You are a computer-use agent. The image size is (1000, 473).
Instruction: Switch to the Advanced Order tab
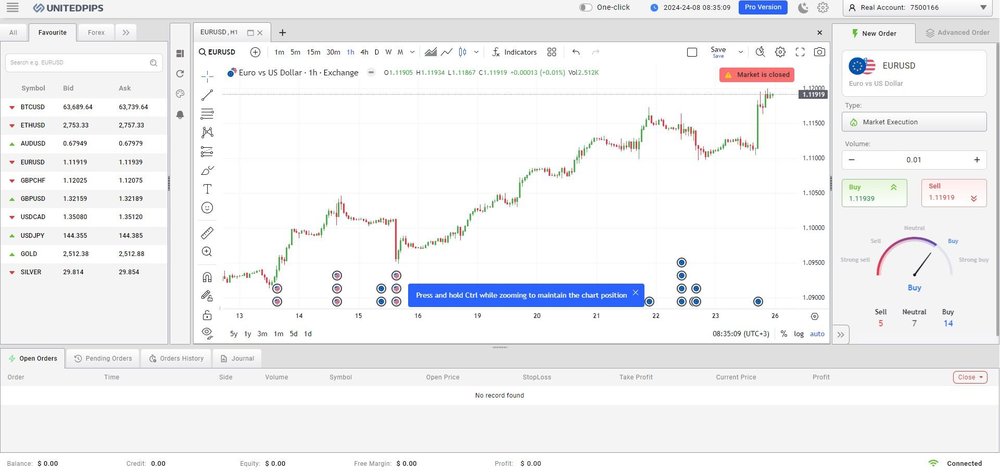pos(957,33)
